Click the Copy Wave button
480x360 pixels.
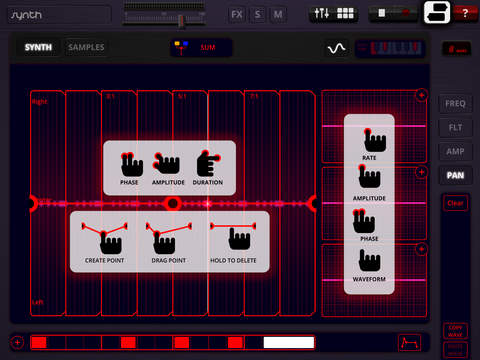(x=455, y=331)
